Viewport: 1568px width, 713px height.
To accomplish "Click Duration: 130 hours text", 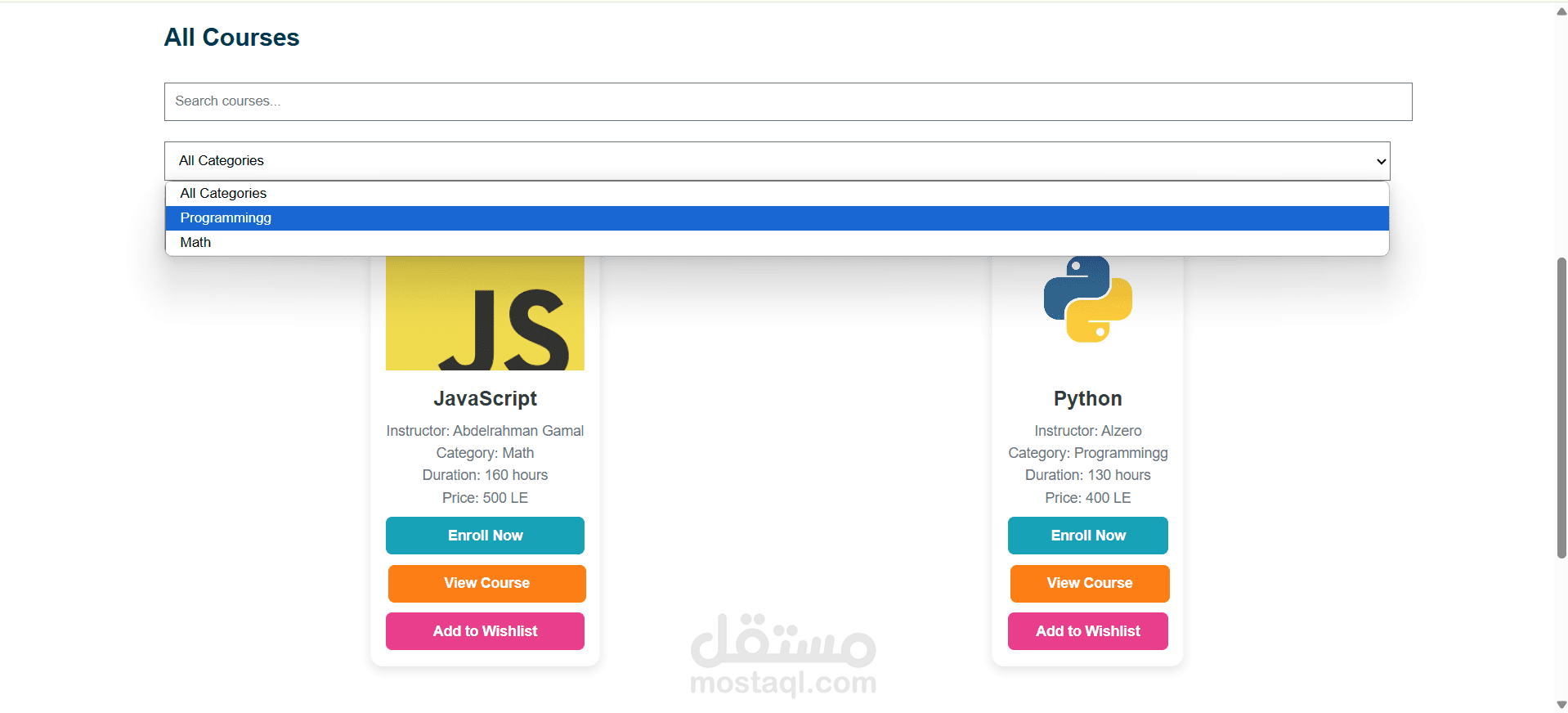I will click(x=1088, y=475).
